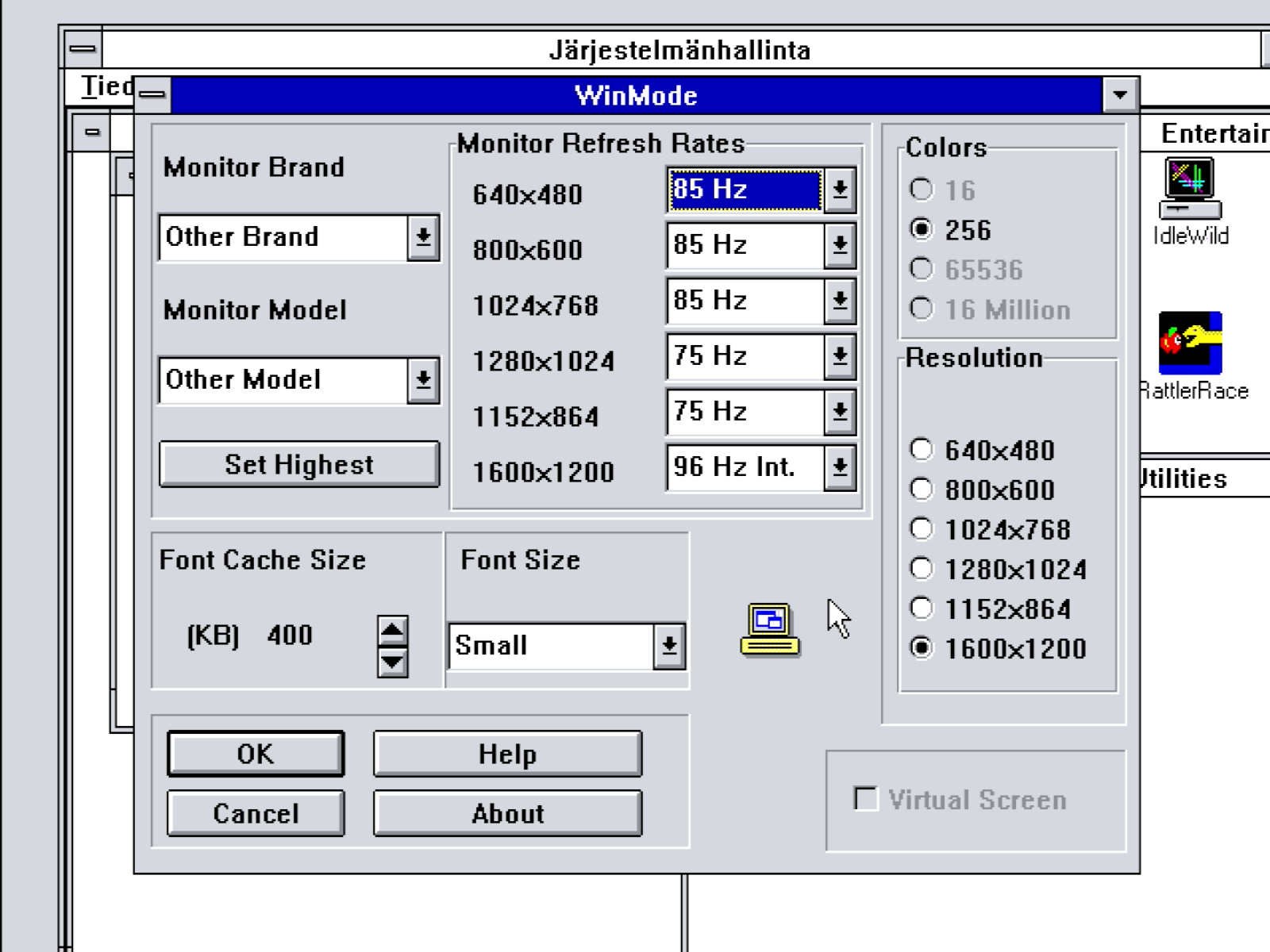
Task: Expand the Font Size dropdown
Action: tap(669, 646)
